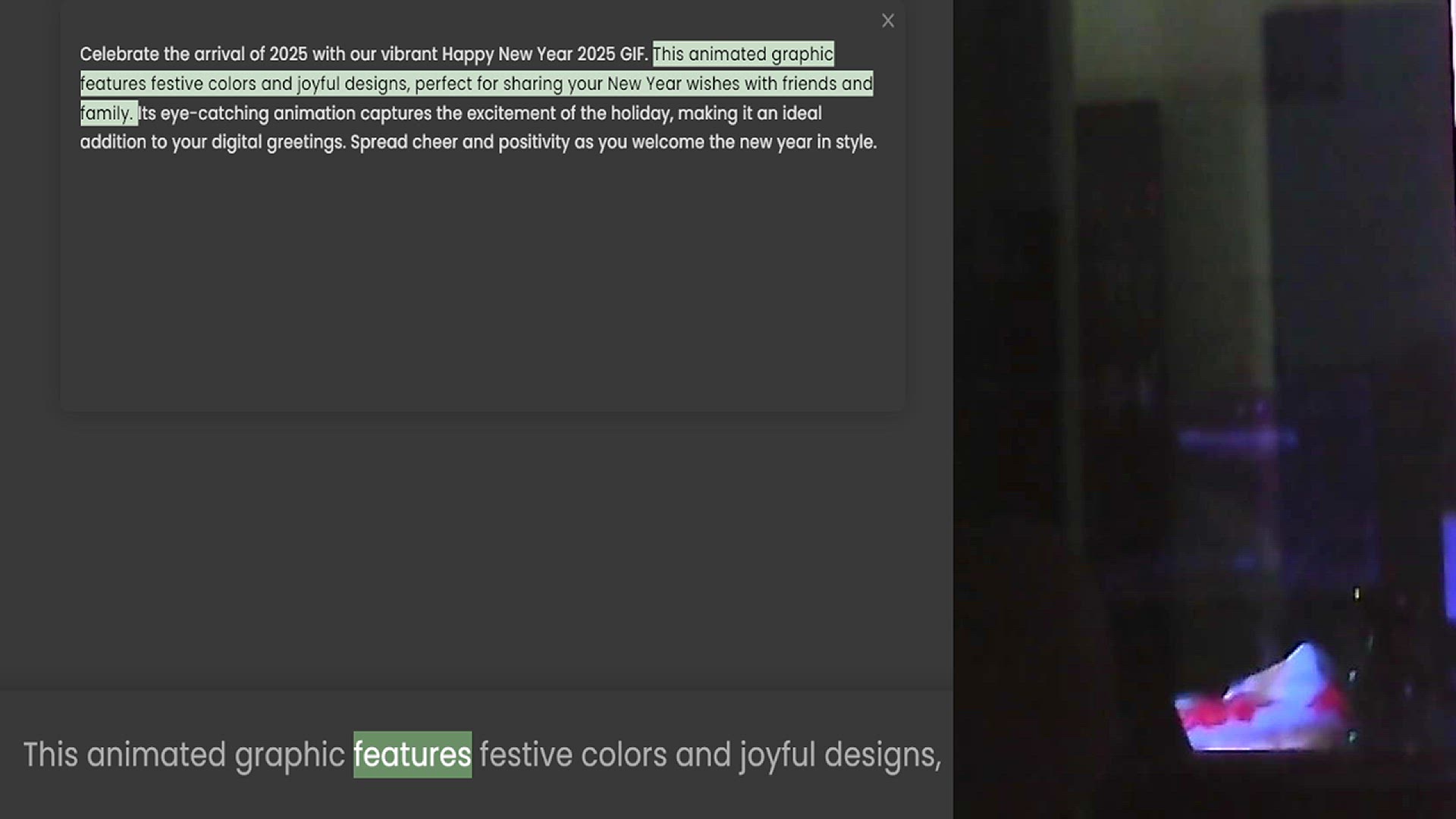Click 'eye-catching' word in the description

214,114
